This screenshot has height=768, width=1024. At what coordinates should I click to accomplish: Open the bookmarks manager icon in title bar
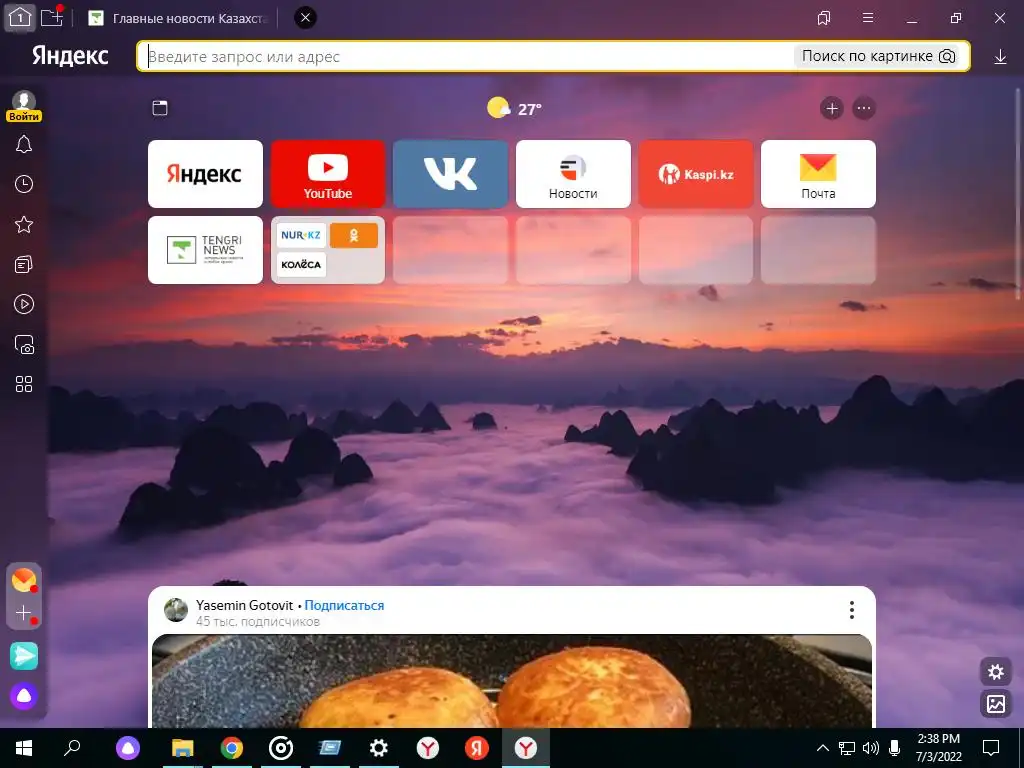tap(824, 18)
